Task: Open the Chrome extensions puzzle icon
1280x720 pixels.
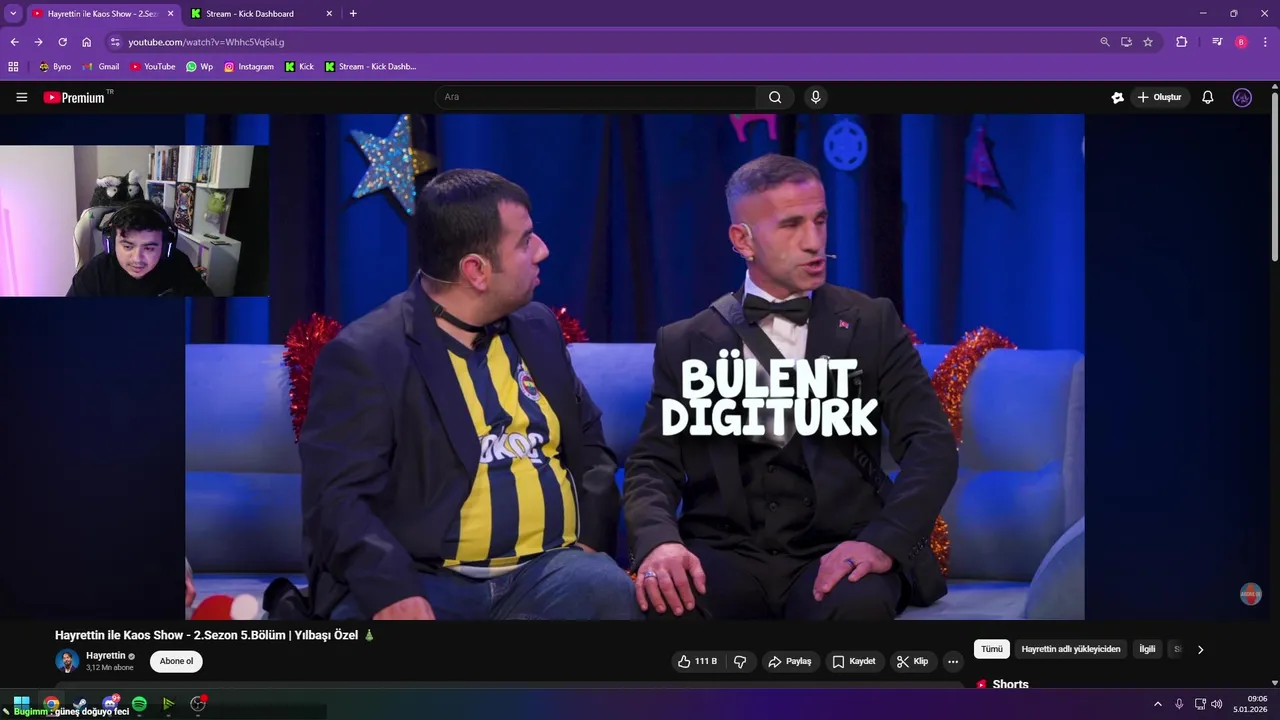Action: (1181, 42)
